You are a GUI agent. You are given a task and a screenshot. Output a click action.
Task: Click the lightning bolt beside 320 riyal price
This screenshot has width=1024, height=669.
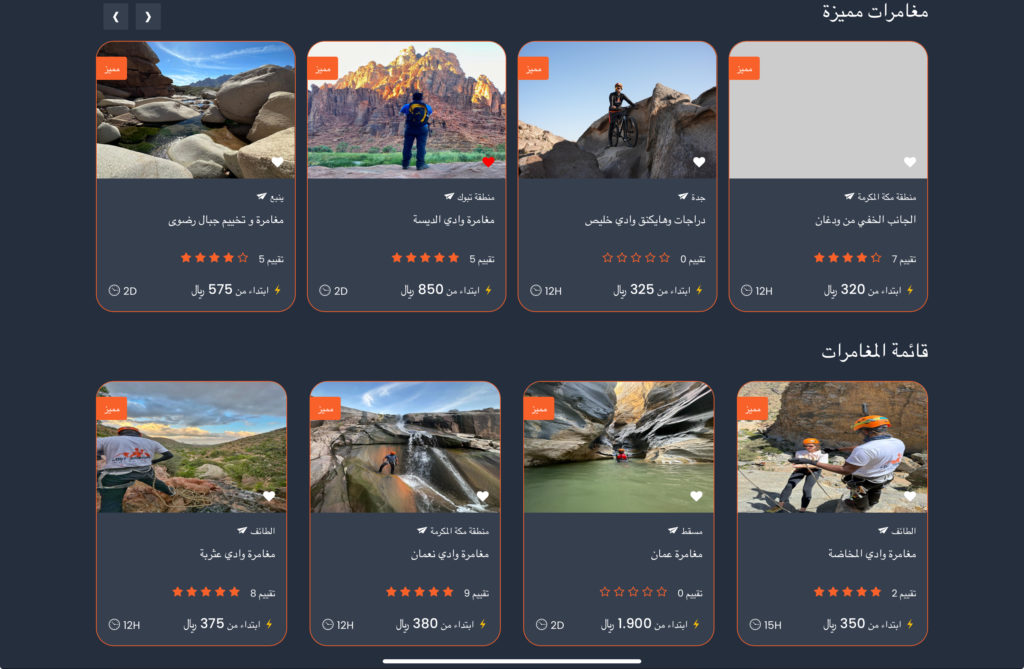tap(910, 290)
